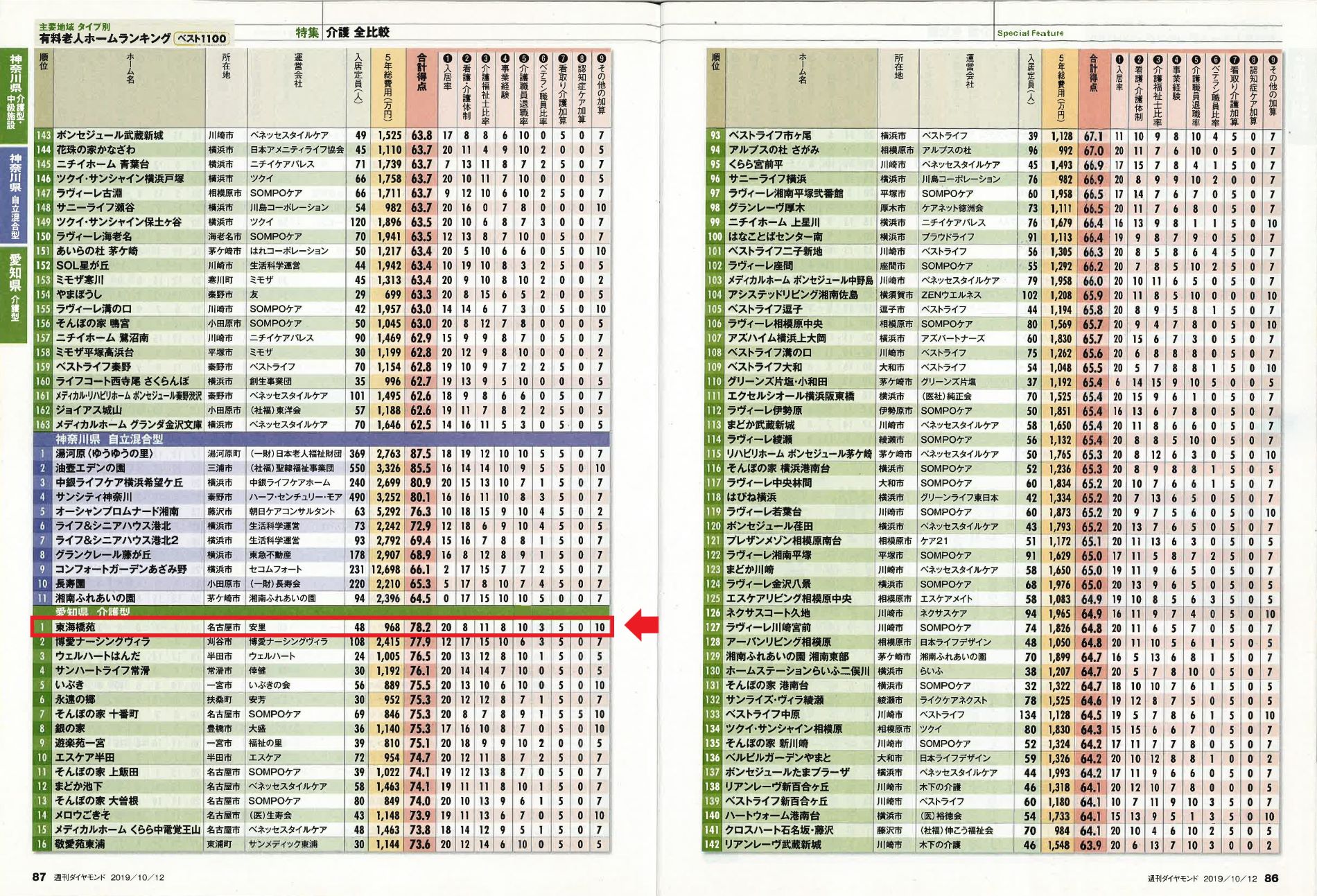Viewport: 1317px width, 896px height.
Task: Click the score 87.5 in the 湯河原 row
Action: click(x=420, y=454)
